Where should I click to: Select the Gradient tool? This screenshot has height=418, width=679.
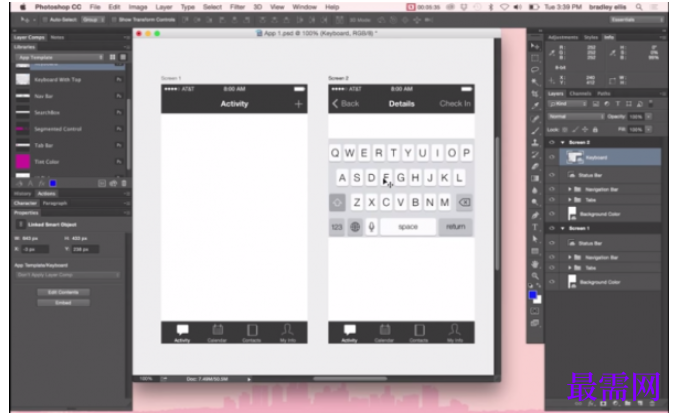tap(535, 178)
